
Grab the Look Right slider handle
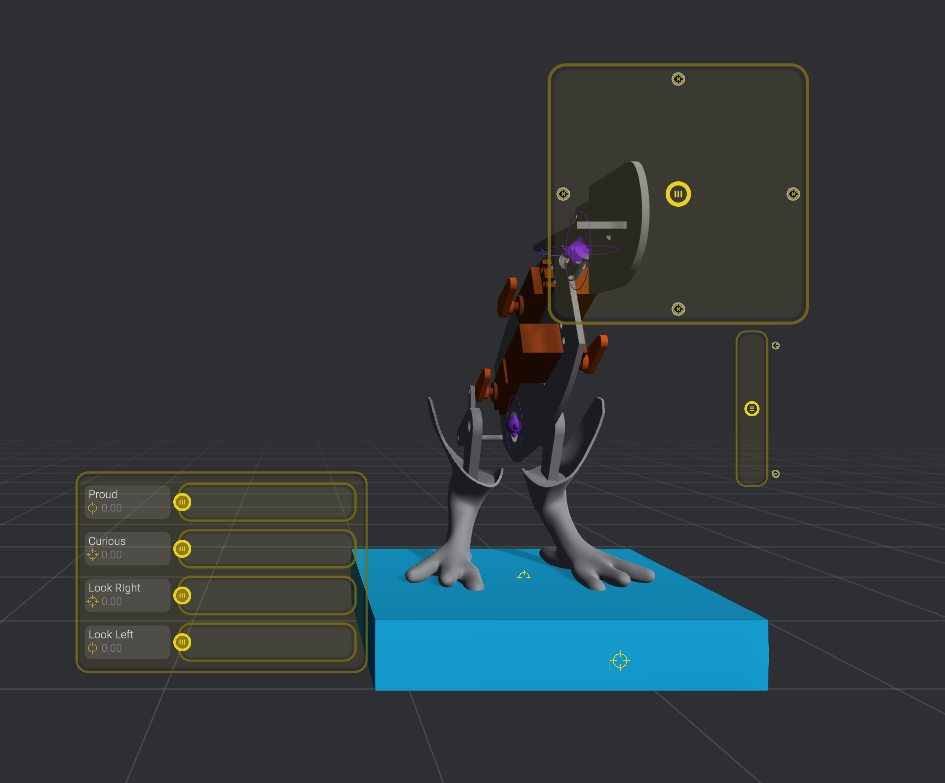182,596
